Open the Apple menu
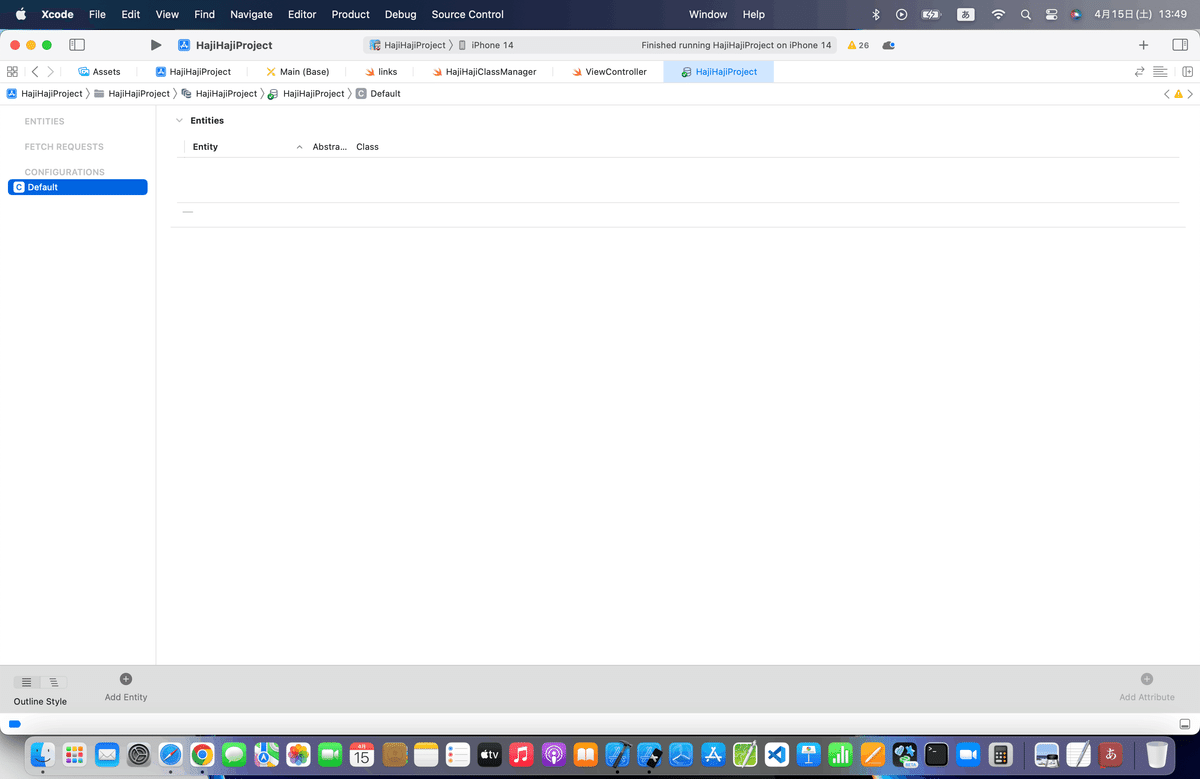Viewport: 1200px width, 779px height. (x=20, y=14)
